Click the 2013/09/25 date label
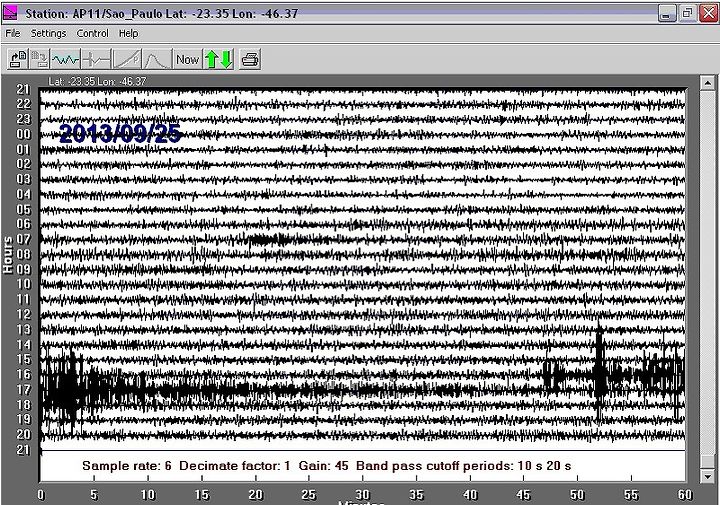Viewport: 720px width, 505px height. pos(120,134)
